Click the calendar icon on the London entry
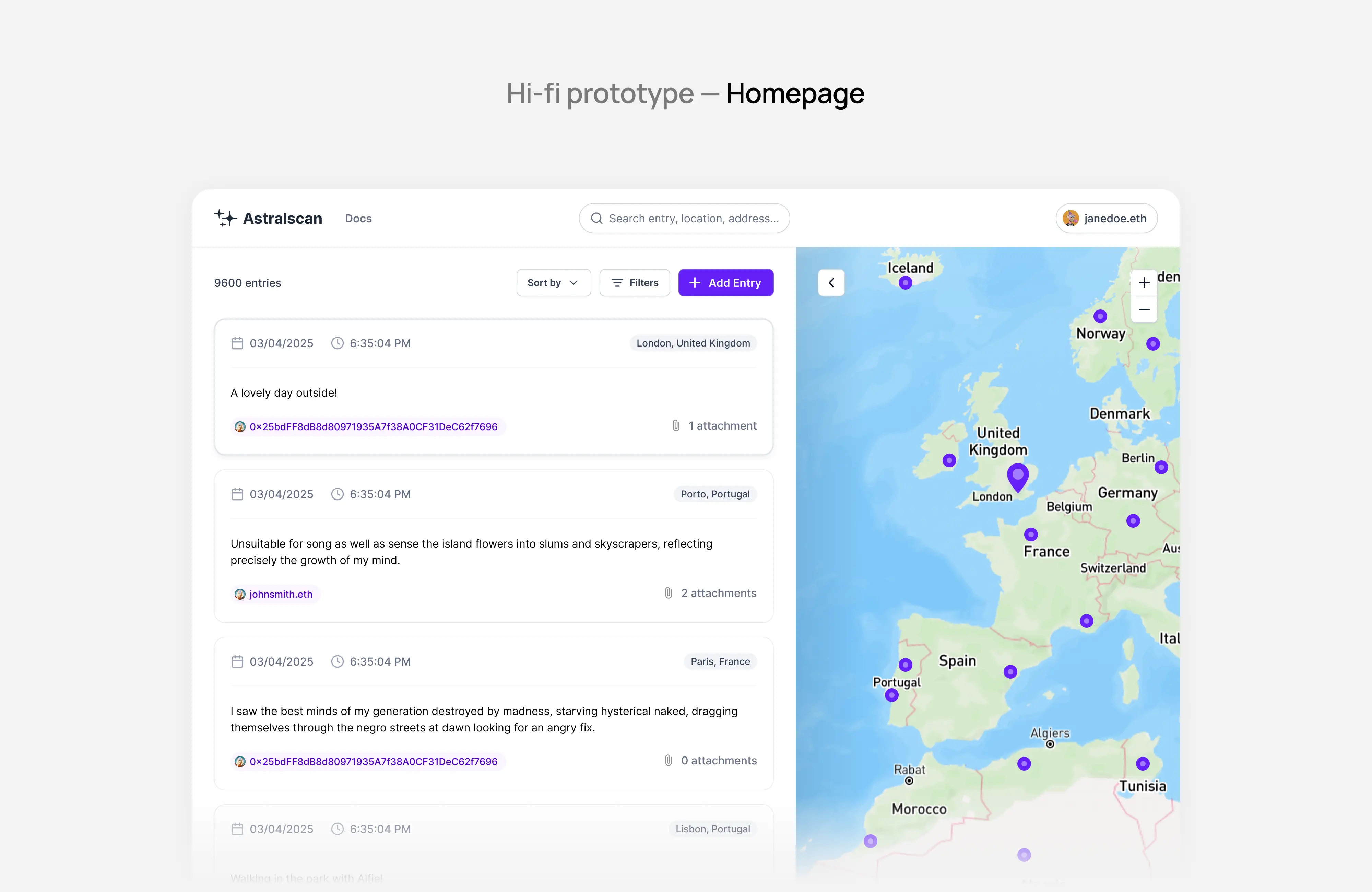This screenshot has width=1372, height=892. 237,343
